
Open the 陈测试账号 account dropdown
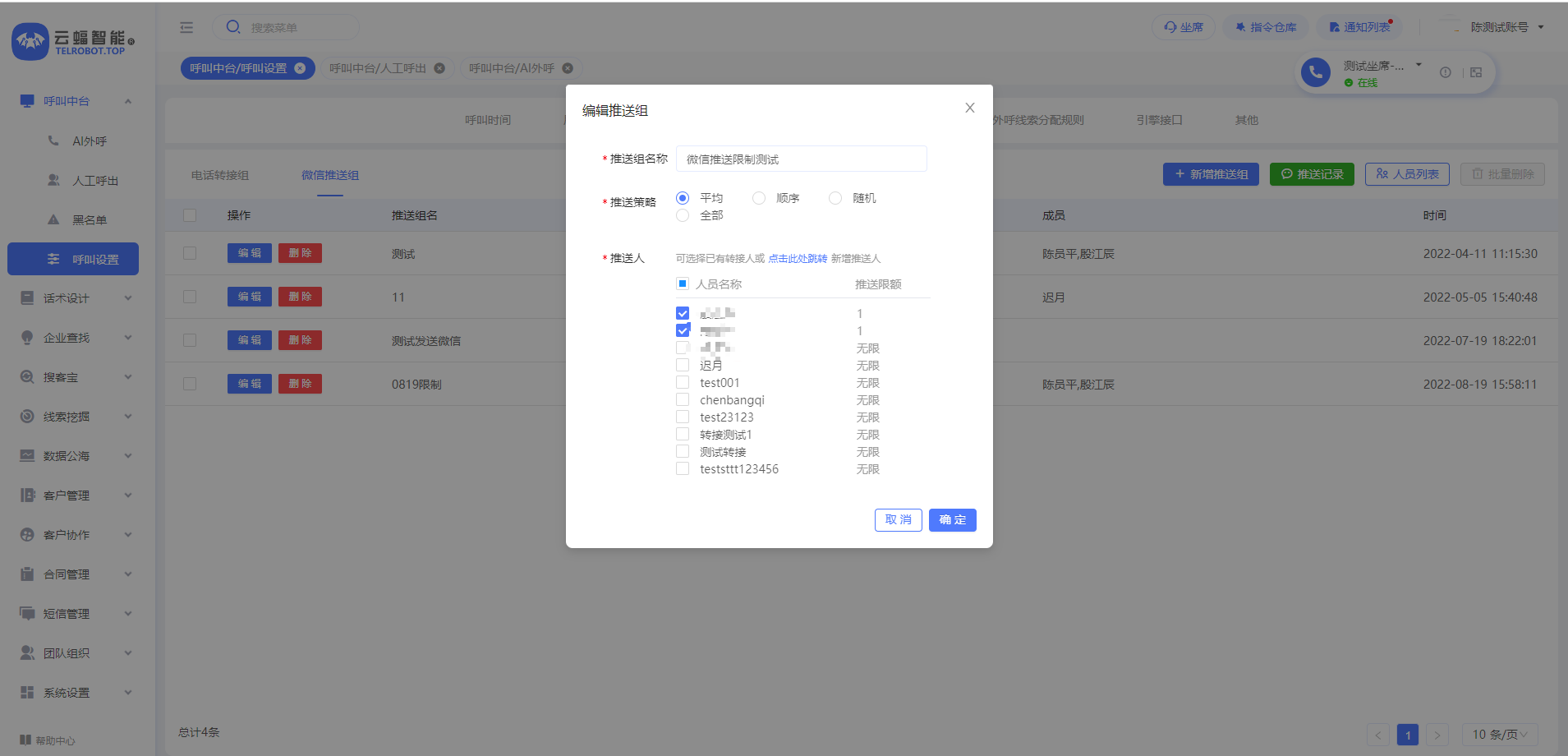tap(1506, 27)
